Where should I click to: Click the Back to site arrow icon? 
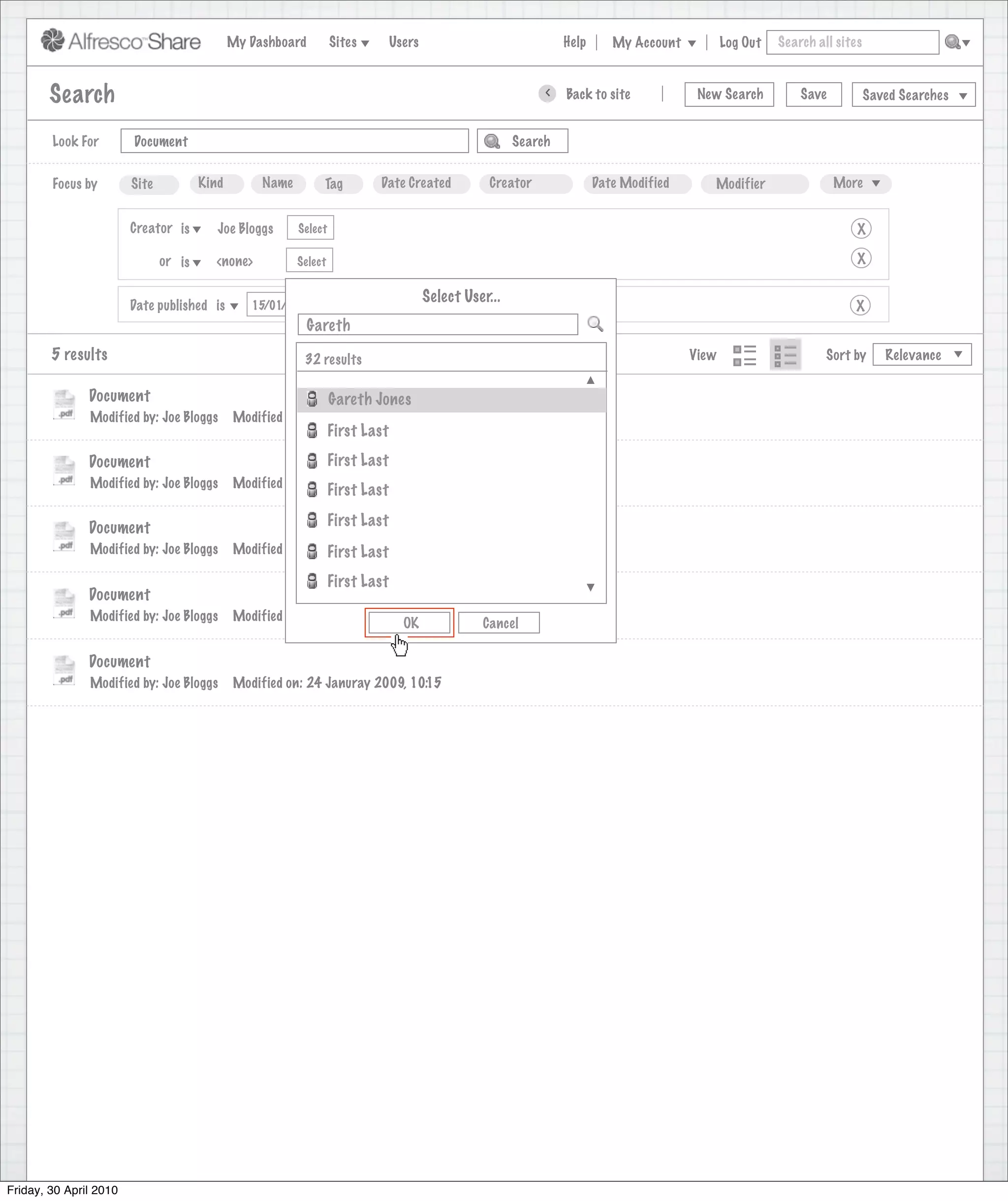[x=547, y=93]
